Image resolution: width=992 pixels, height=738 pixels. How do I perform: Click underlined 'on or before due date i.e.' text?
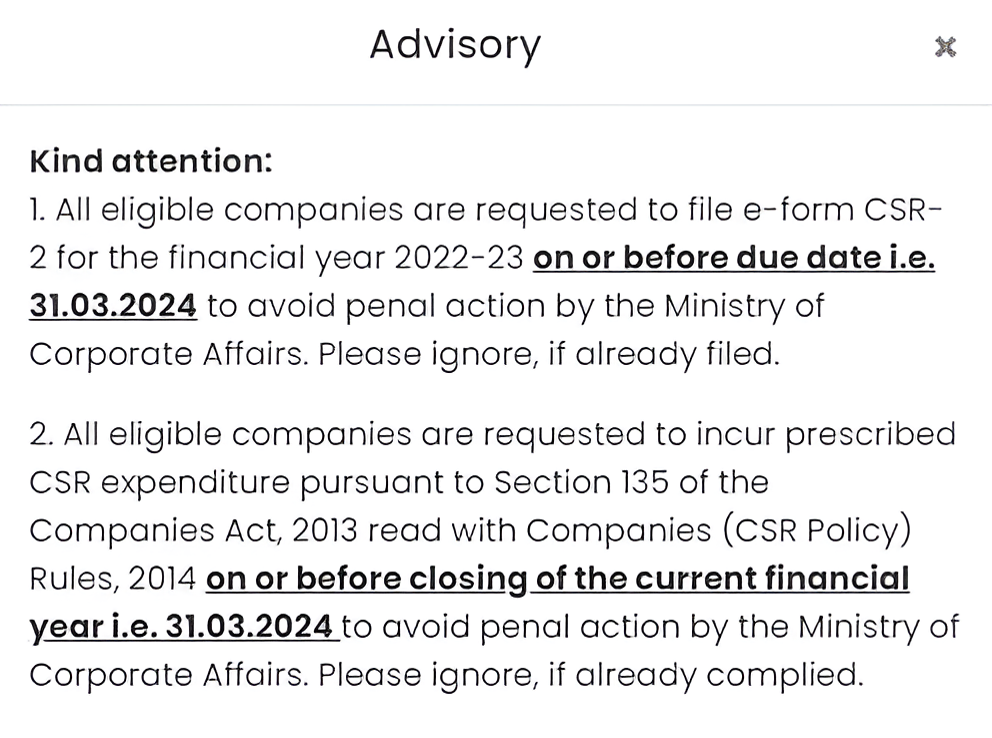coord(733,258)
